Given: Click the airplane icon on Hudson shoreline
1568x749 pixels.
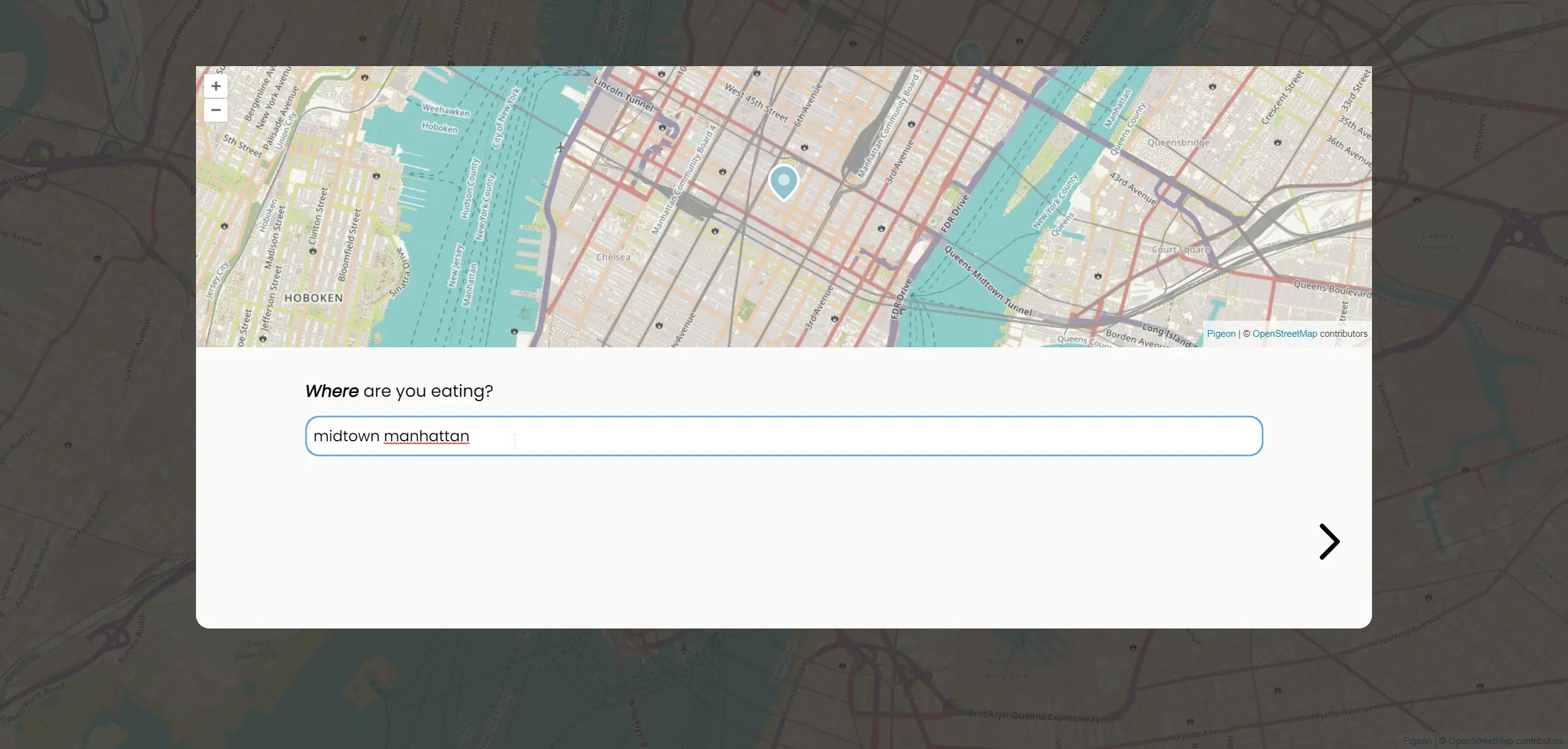Looking at the screenshot, I should [x=560, y=147].
